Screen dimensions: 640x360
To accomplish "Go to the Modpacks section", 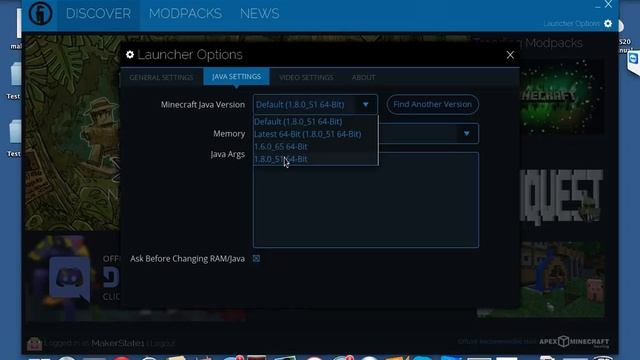I will [x=185, y=14].
